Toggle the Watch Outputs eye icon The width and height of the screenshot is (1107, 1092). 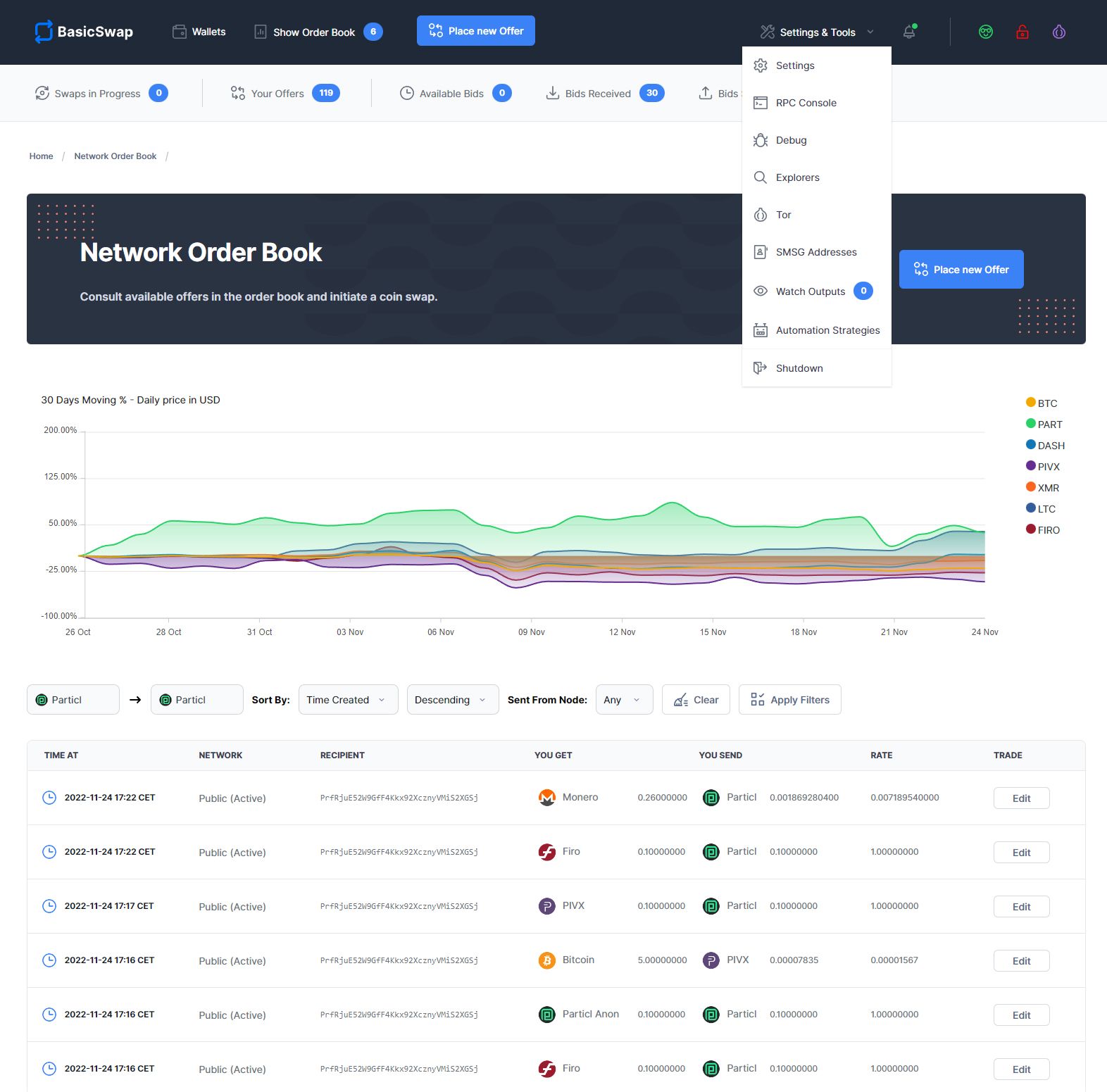(761, 291)
